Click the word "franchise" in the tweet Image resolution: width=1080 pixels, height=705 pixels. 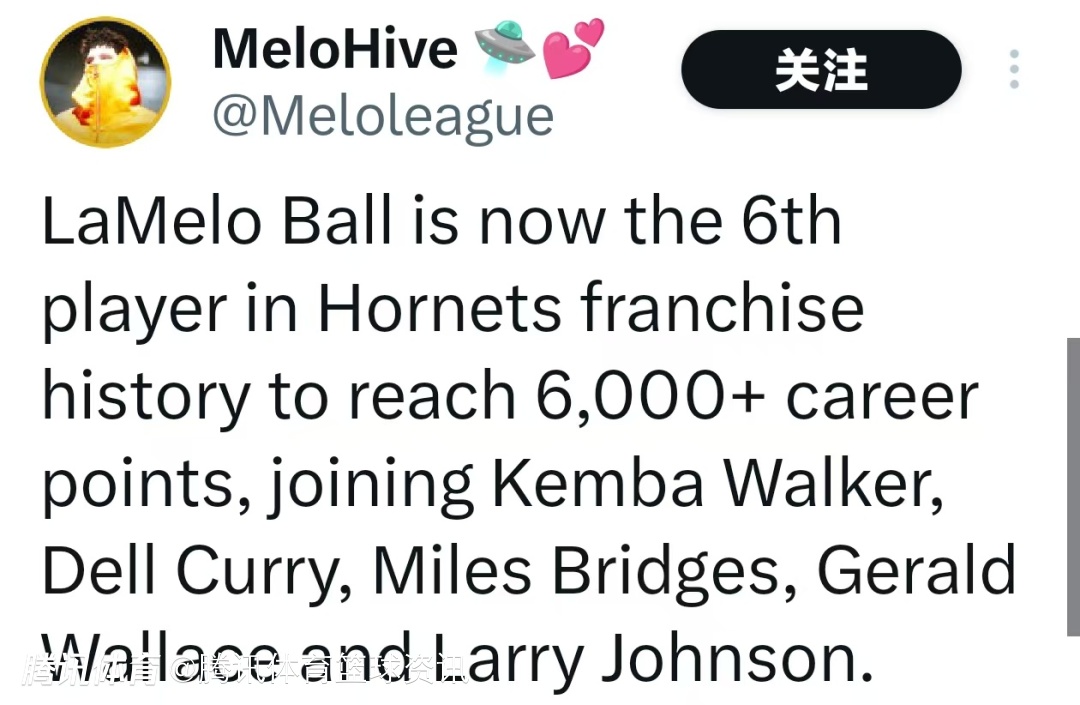click(722, 308)
